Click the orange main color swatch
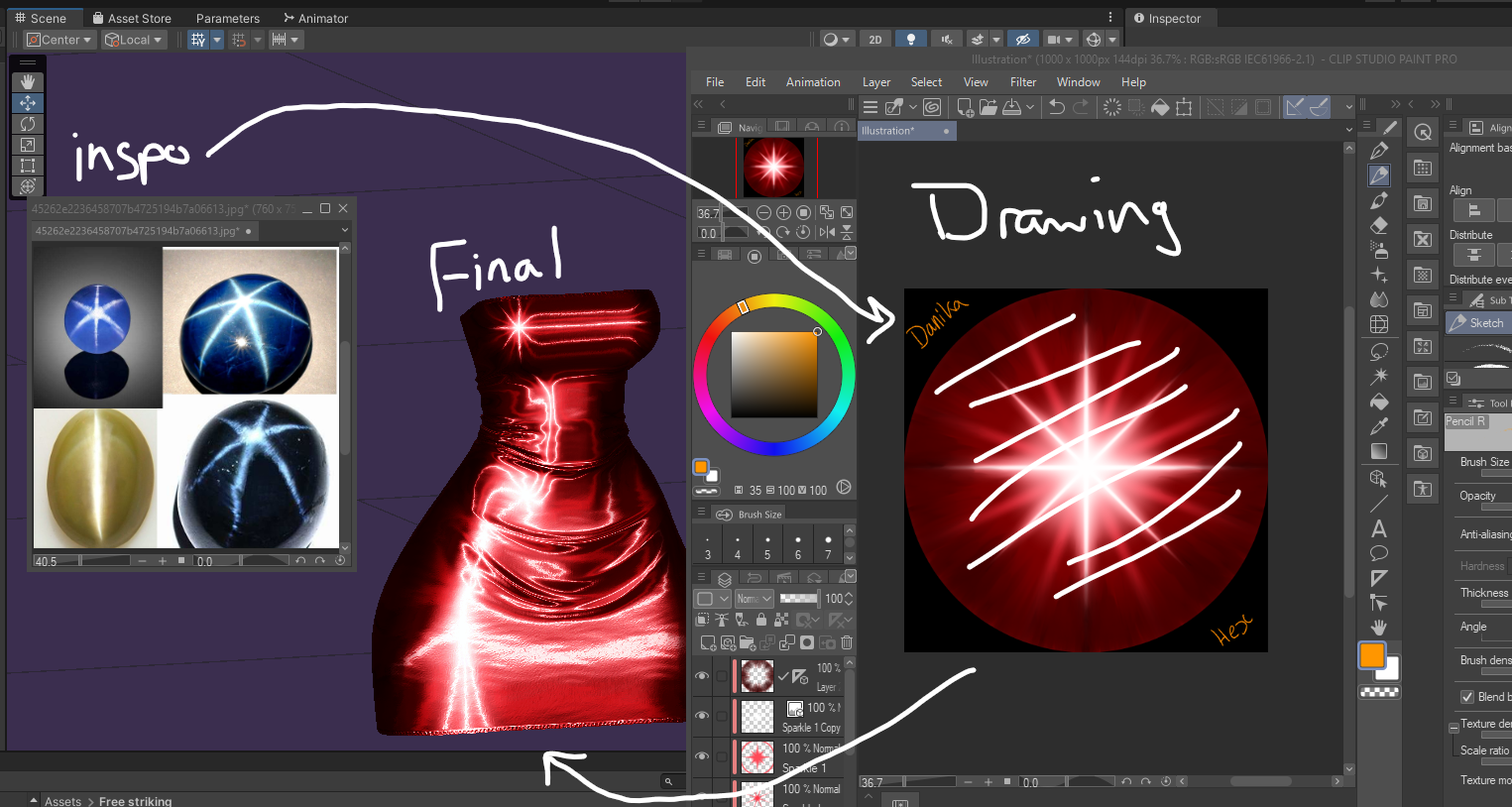Image resolution: width=1512 pixels, height=807 pixels. pyautogui.click(x=1371, y=655)
